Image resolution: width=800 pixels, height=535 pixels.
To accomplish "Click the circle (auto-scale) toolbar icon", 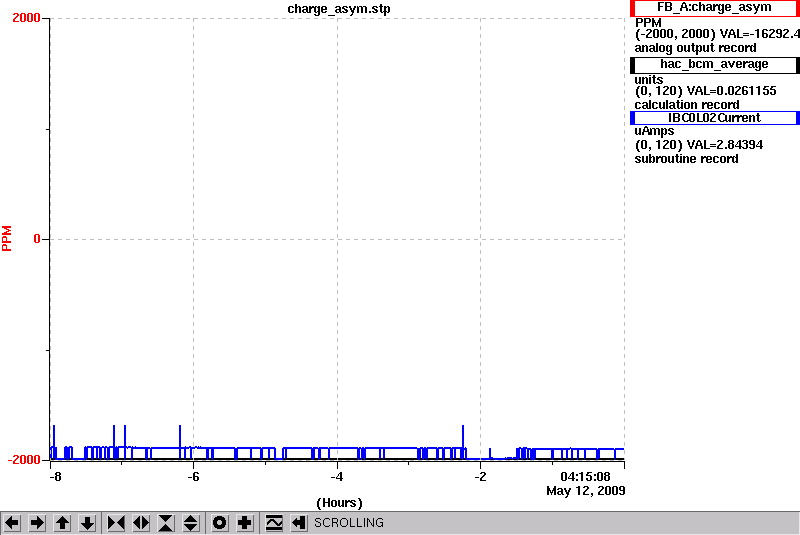I will click(219, 523).
